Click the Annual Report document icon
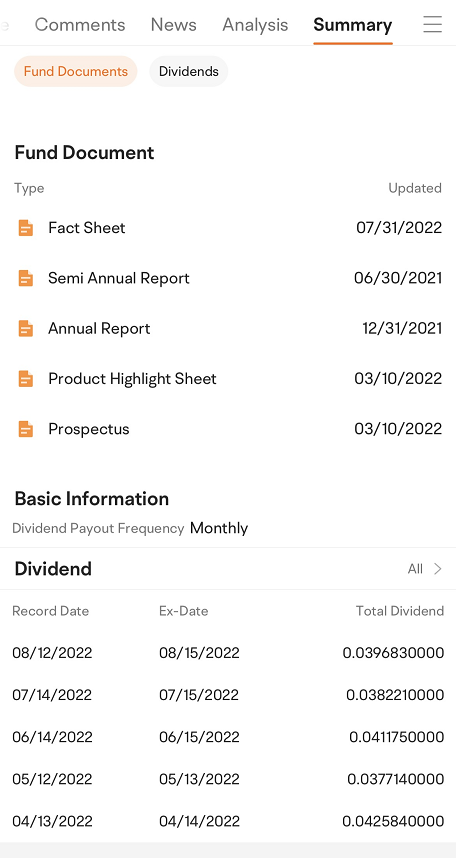Viewport: 457px width, 858px height. pos(26,328)
